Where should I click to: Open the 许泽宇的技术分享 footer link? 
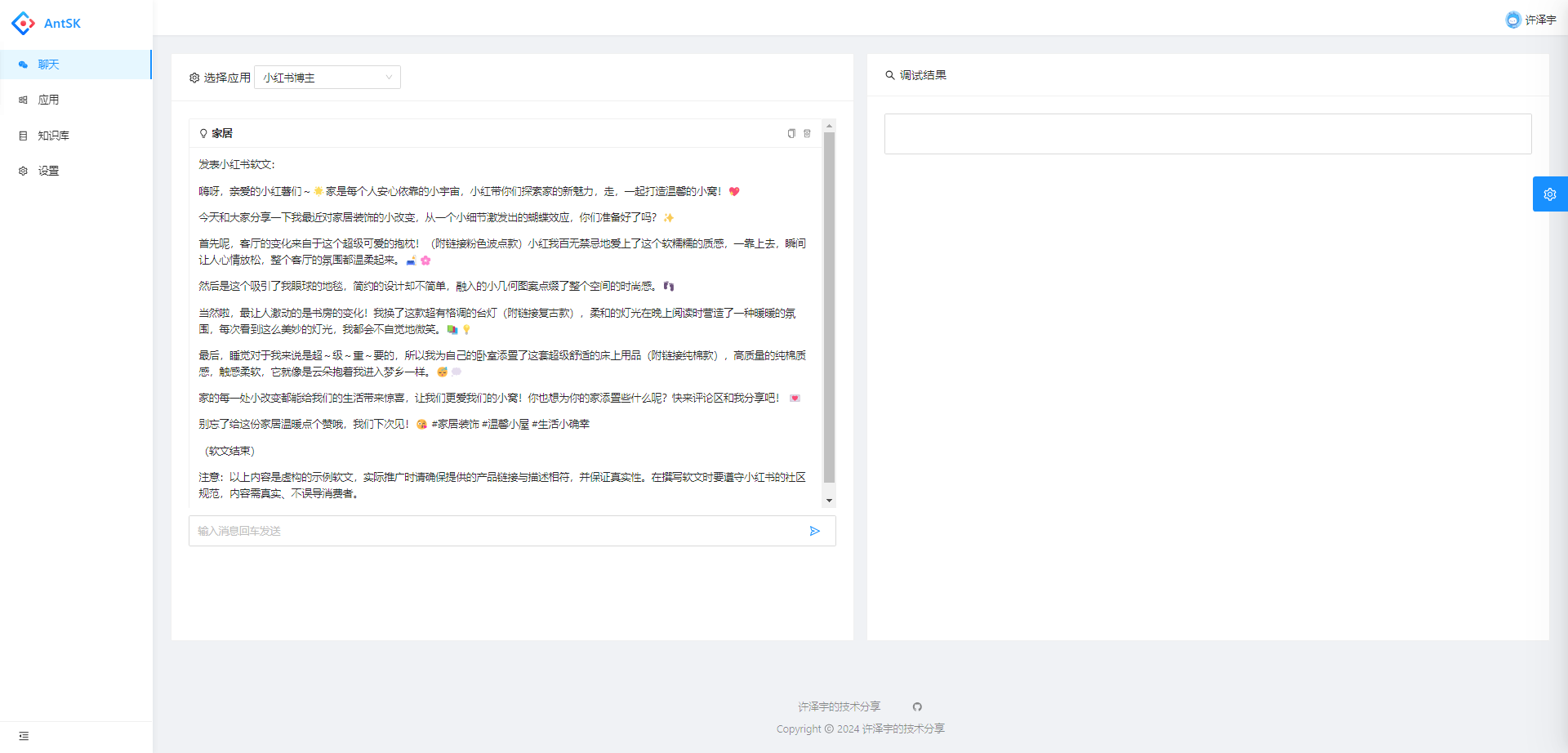pyautogui.click(x=838, y=706)
